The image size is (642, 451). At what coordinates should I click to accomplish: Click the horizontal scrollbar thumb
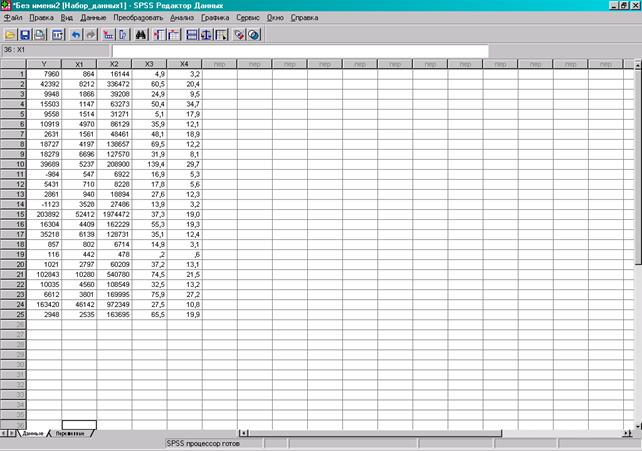click(x=375, y=433)
